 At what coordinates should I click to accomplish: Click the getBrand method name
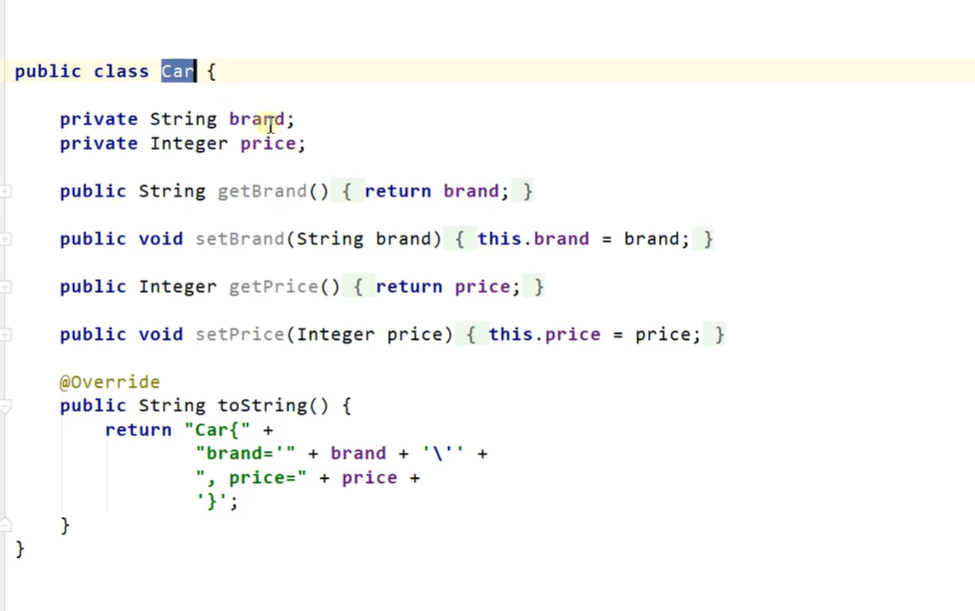tap(262, 191)
